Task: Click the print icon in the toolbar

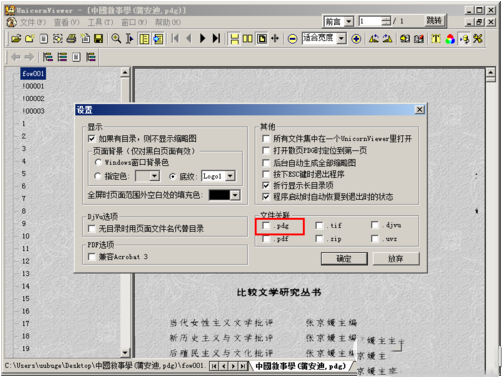Action: (x=71, y=39)
